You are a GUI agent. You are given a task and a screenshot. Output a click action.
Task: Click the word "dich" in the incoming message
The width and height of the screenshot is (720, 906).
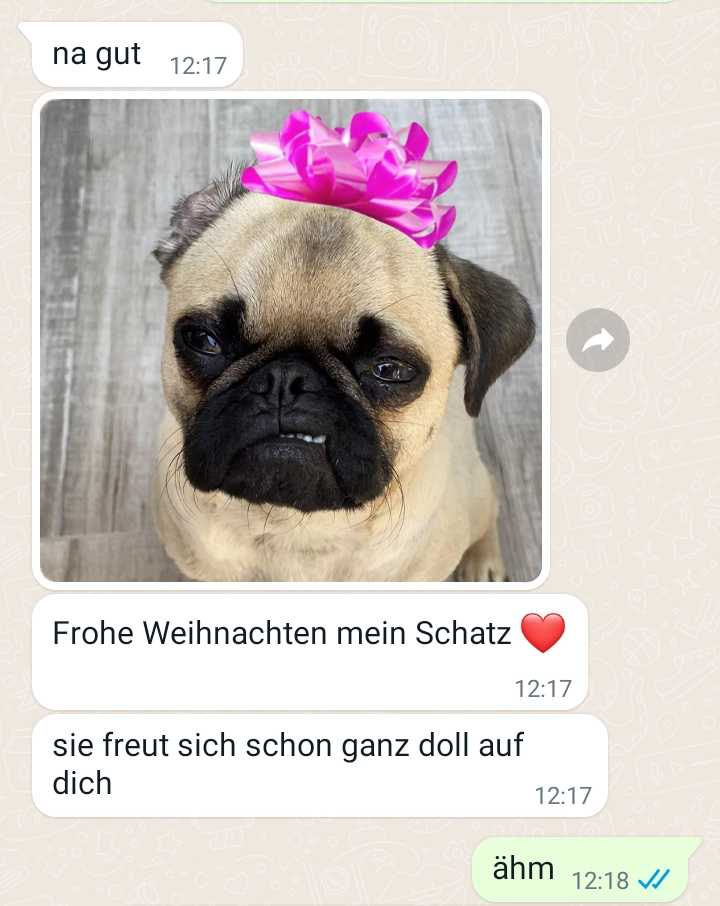pos(82,783)
